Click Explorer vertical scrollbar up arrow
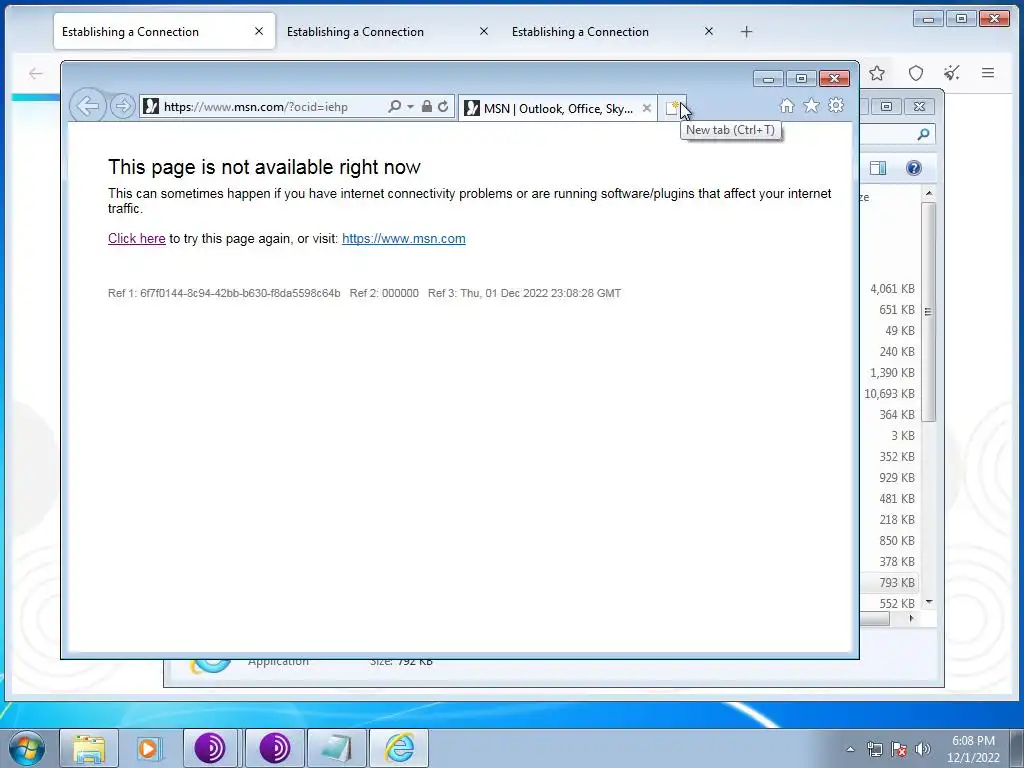The image size is (1024, 768). [929, 194]
